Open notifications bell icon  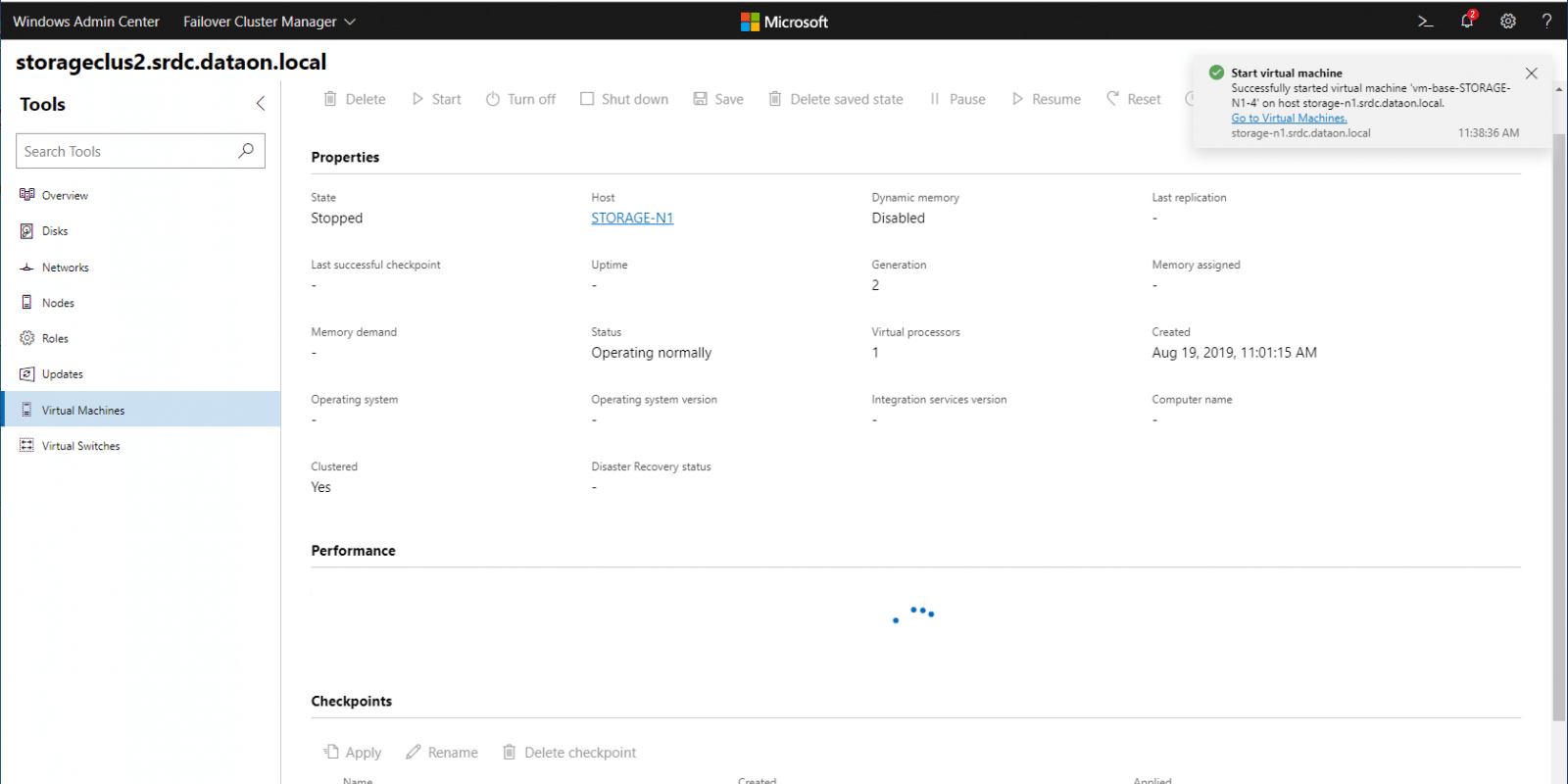click(1467, 20)
